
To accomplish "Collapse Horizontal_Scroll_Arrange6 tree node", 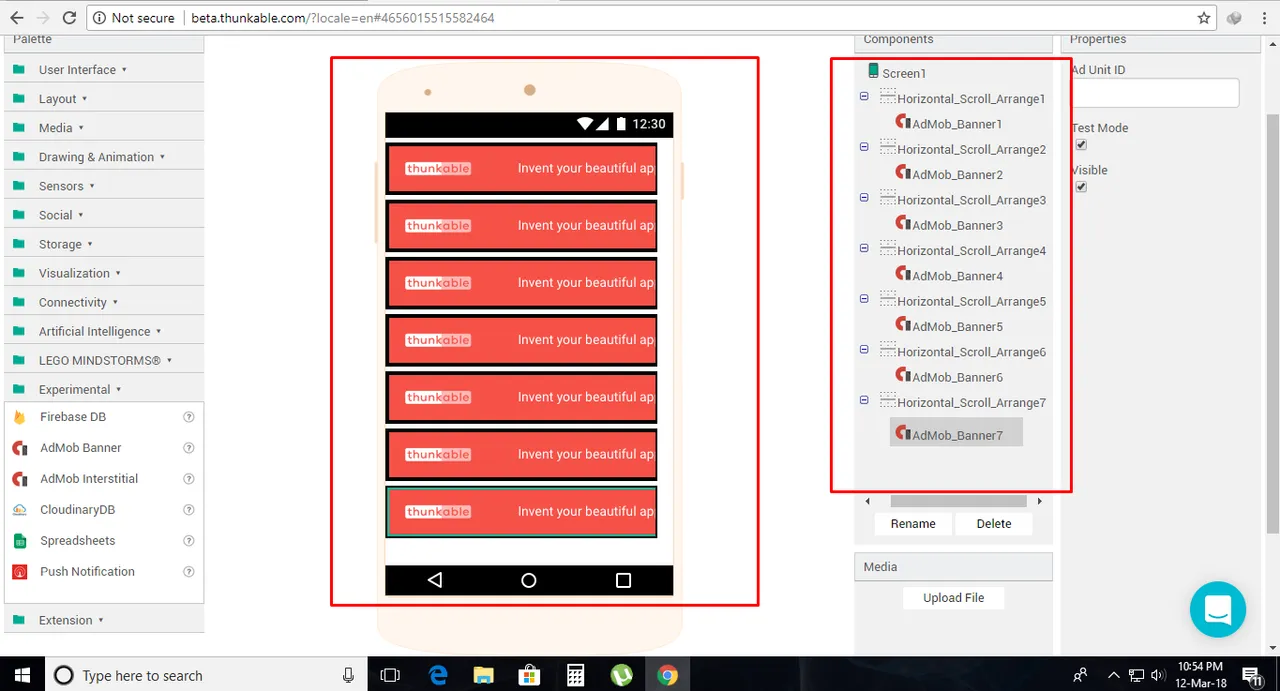I will click(x=864, y=349).
